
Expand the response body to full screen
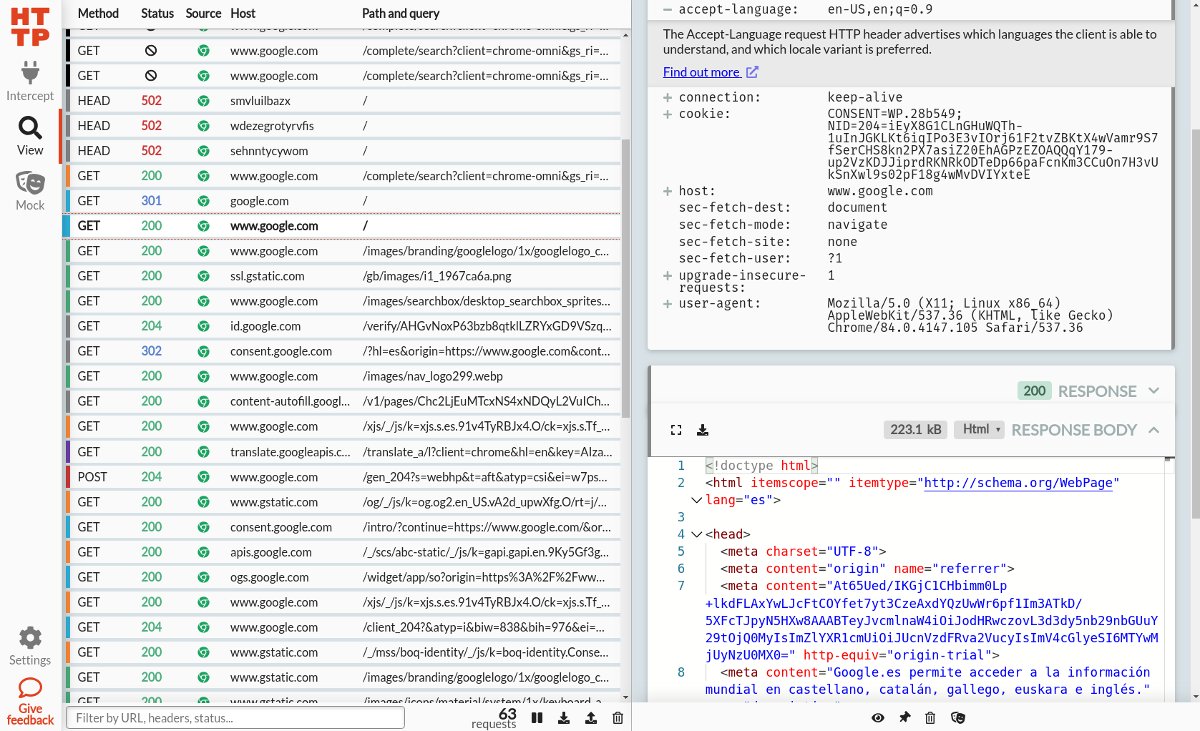point(676,429)
